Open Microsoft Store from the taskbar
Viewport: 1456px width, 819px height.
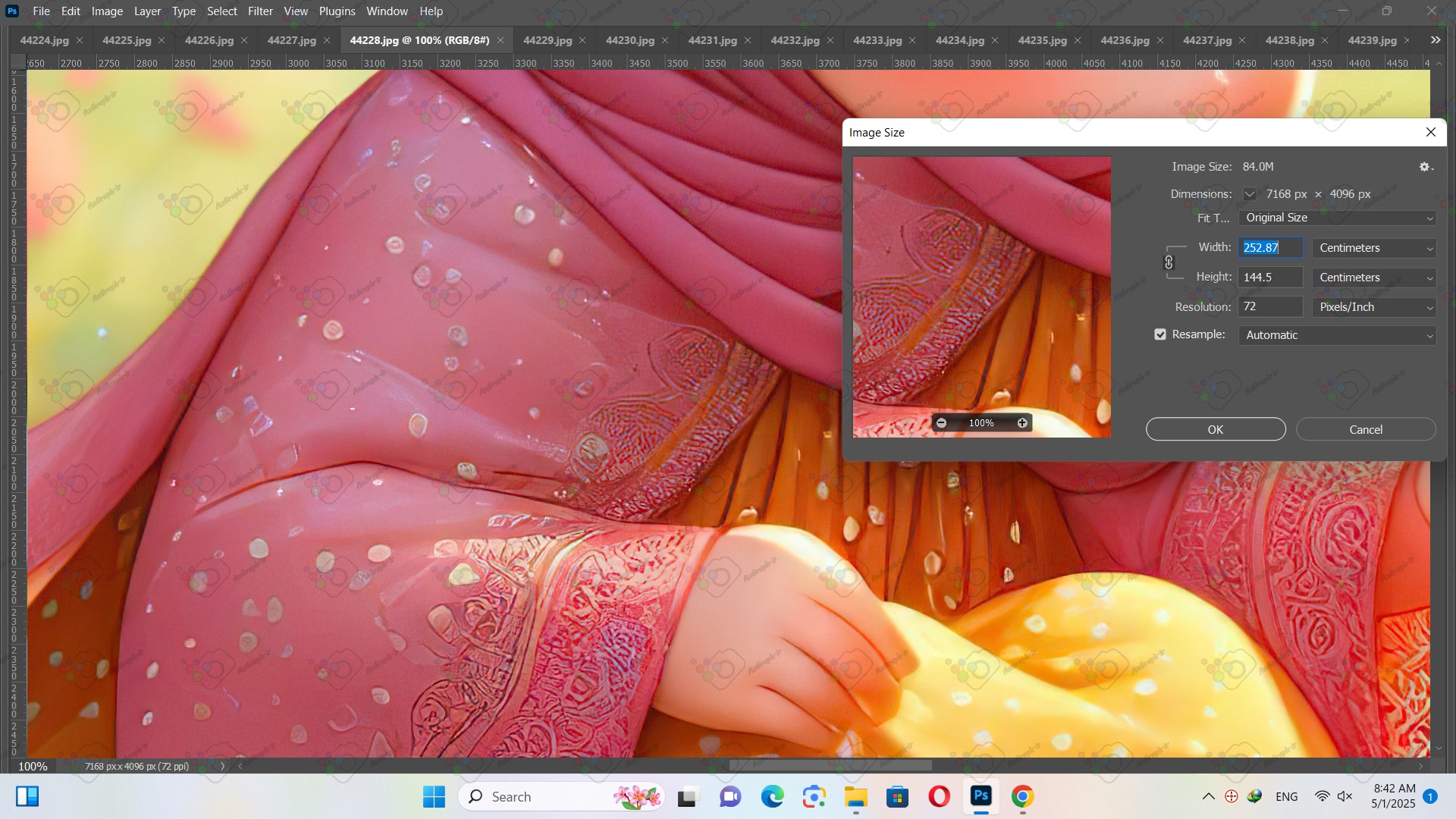point(898,796)
